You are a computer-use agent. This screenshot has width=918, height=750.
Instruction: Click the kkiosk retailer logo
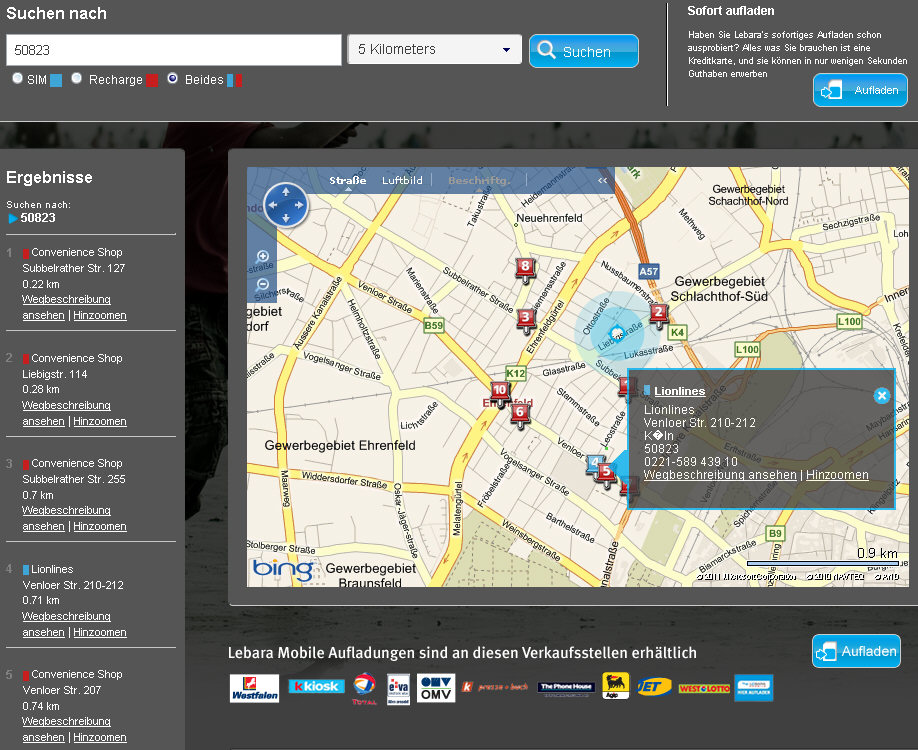[x=316, y=686]
